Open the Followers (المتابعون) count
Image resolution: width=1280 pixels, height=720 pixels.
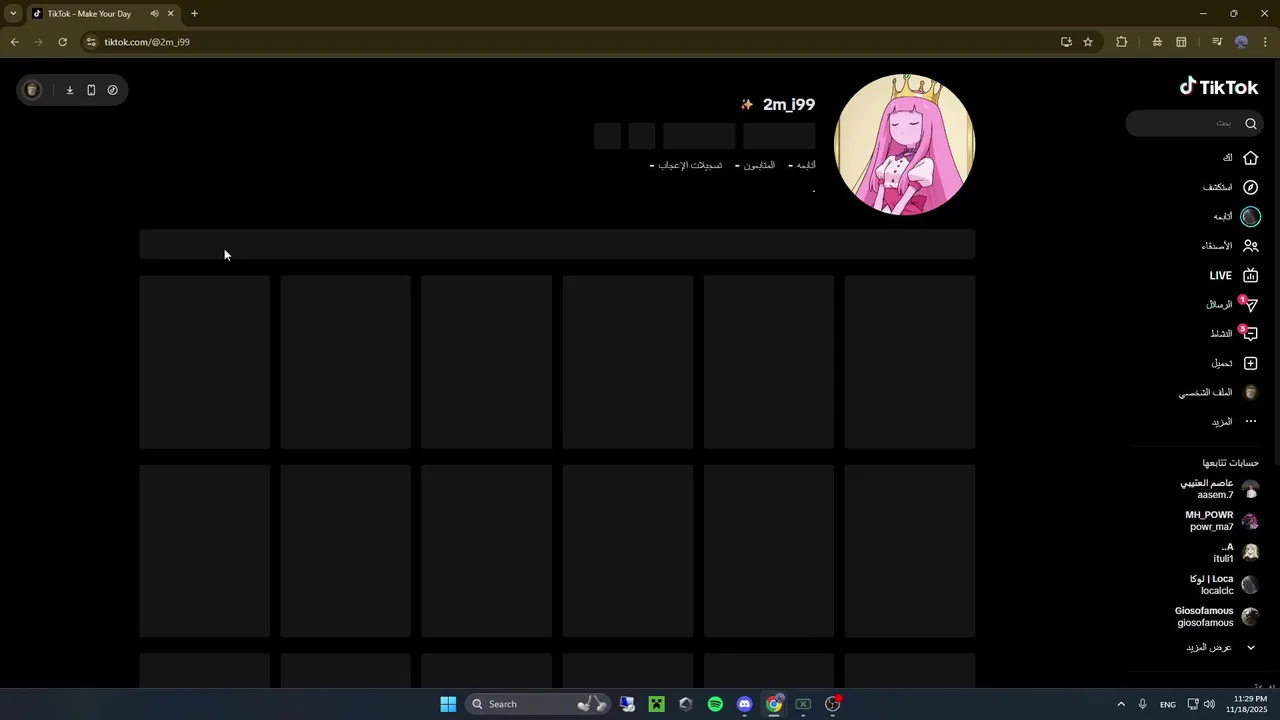pyautogui.click(x=755, y=165)
